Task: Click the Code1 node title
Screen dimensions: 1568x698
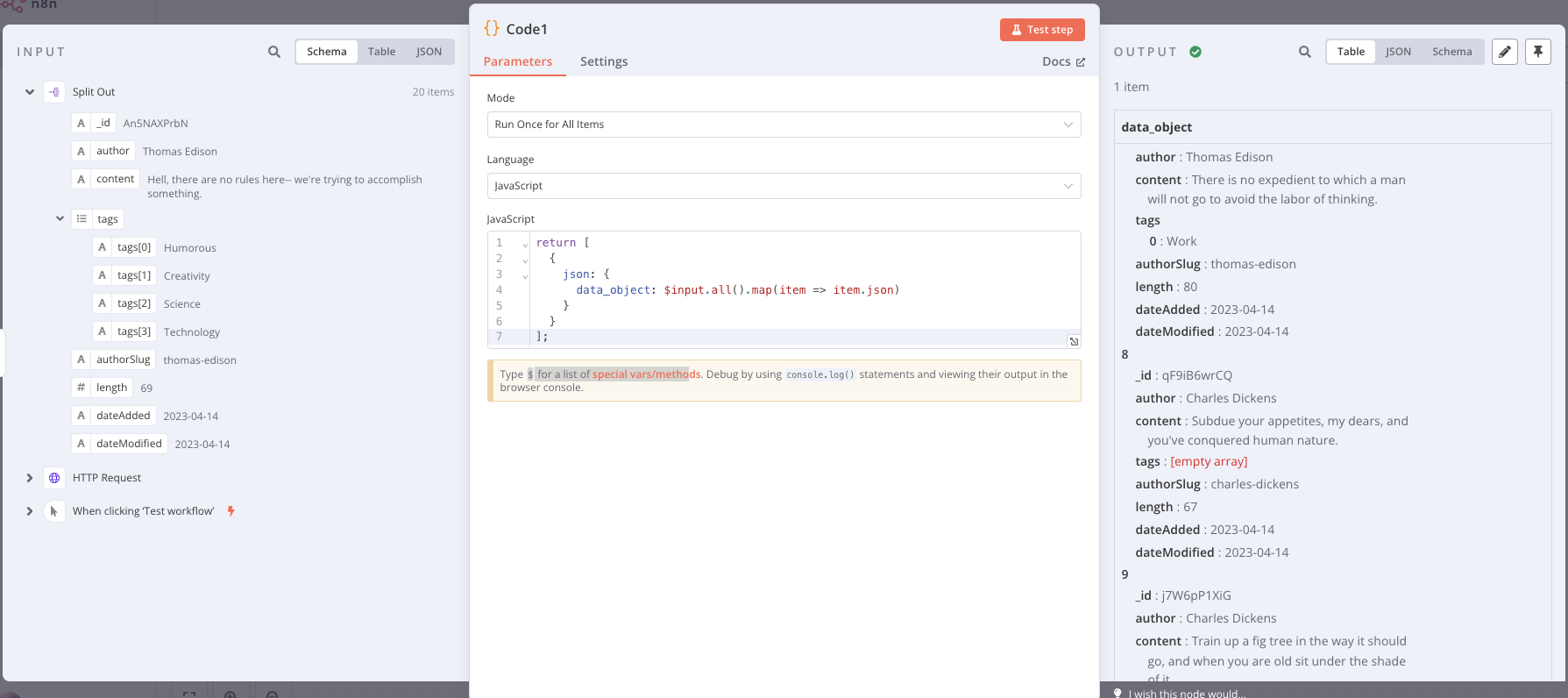Action: (x=527, y=29)
